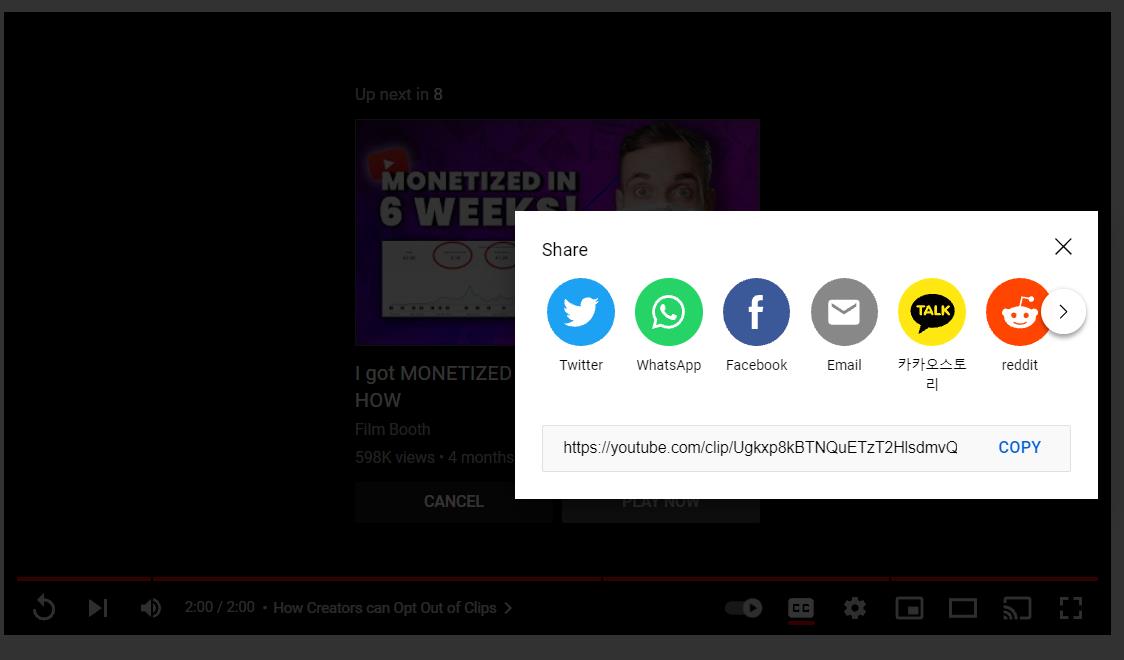The image size is (1124, 660).
Task: Open player settings gear icon
Action: [x=854, y=608]
